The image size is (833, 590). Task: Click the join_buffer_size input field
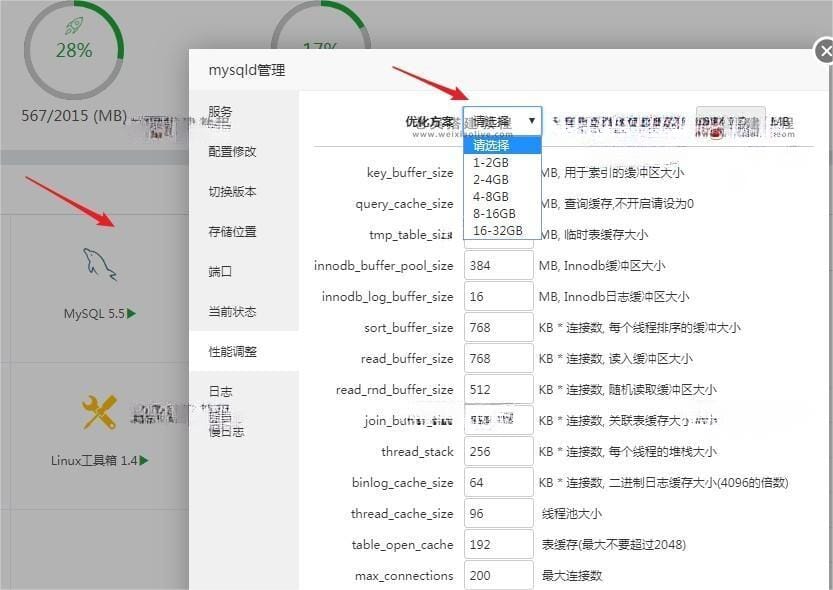498,420
